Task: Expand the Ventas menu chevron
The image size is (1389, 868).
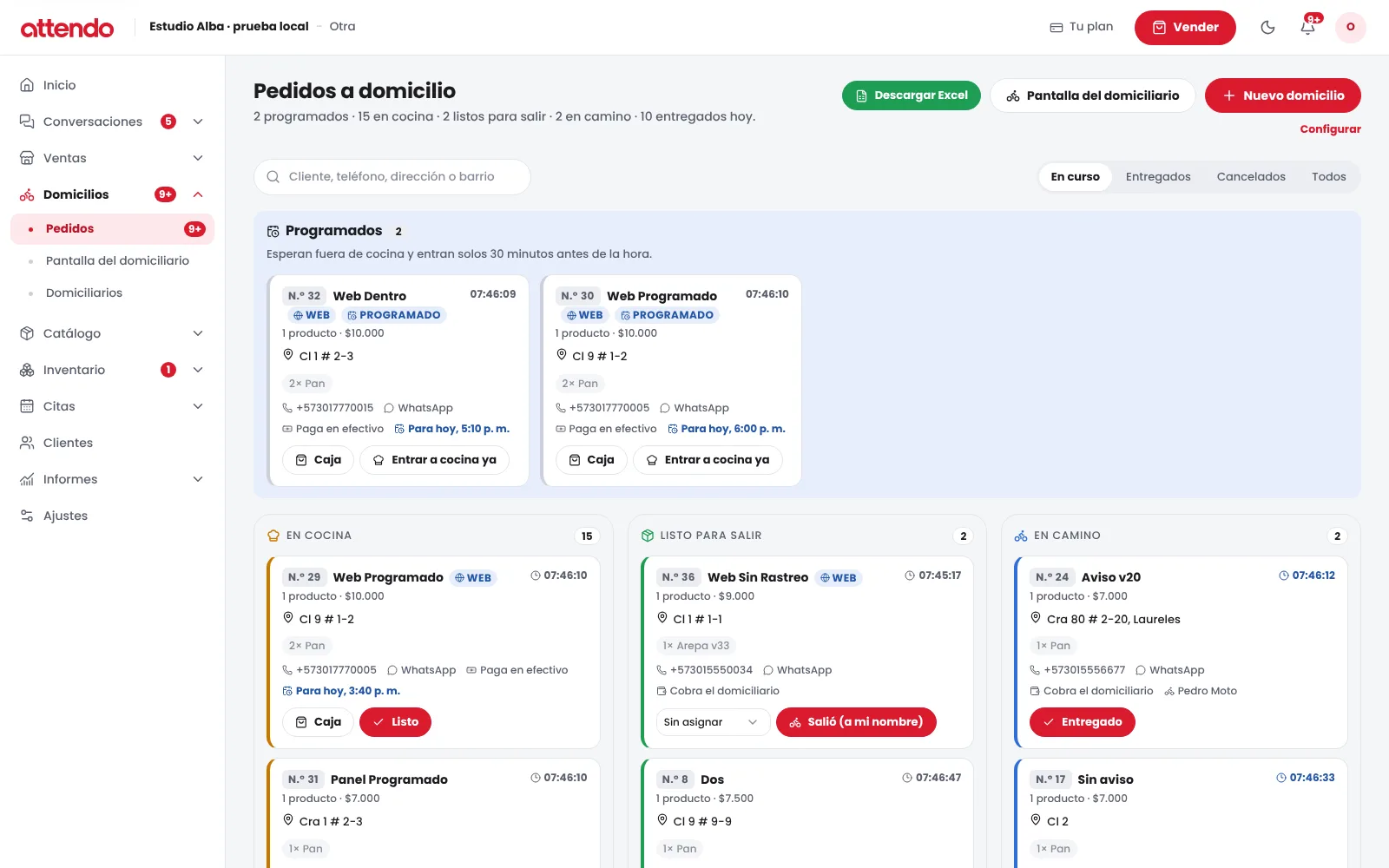Action: [x=198, y=158]
